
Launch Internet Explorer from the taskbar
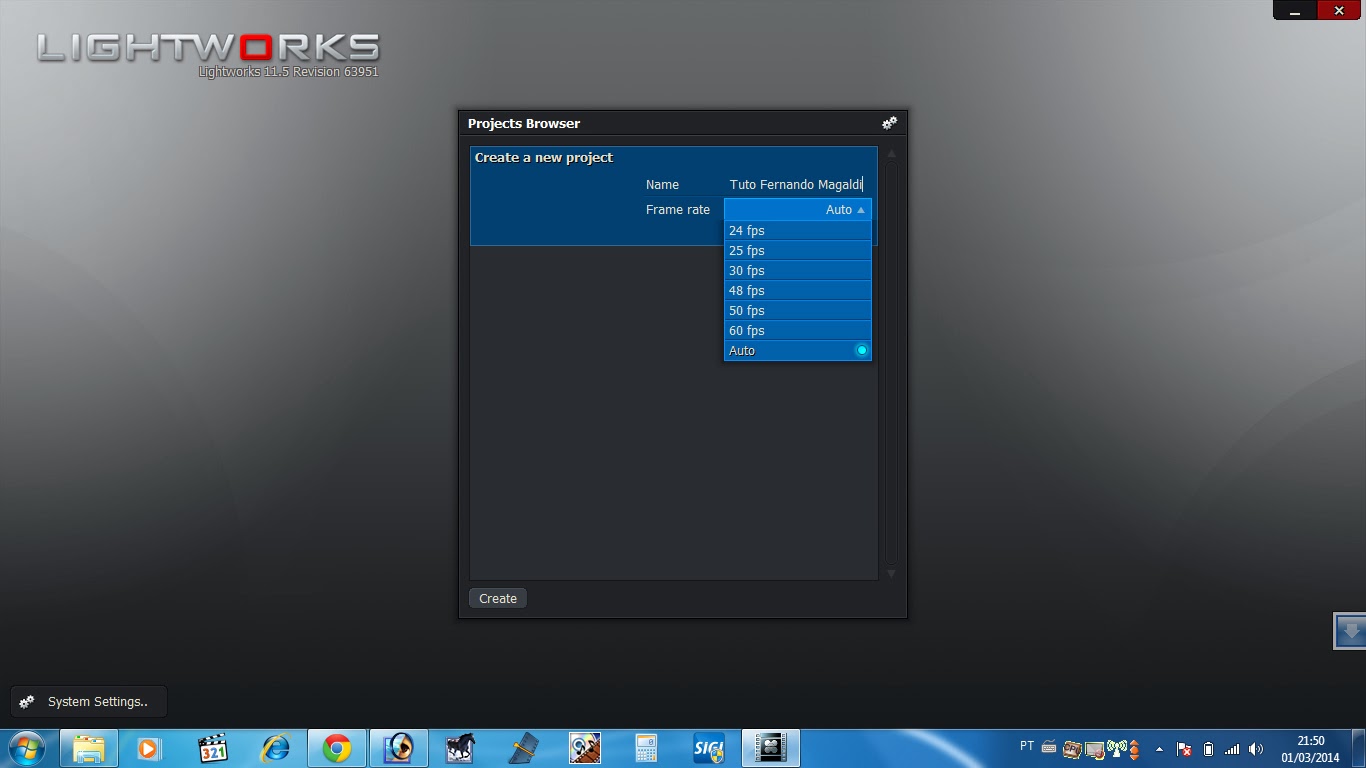(274, 748)
